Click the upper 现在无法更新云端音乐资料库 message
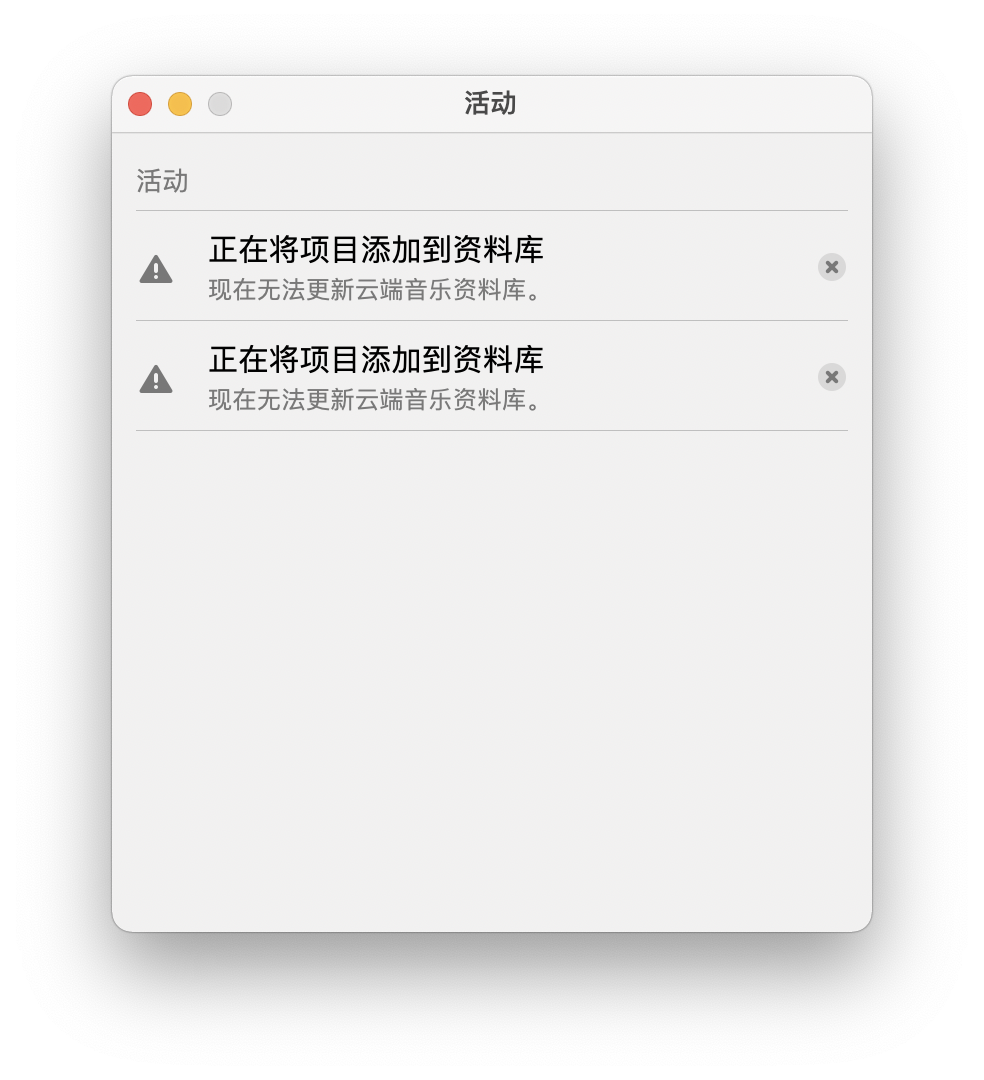Image resolution: width=984 pixels, height=1080 pixels. [x=375, y=289]
